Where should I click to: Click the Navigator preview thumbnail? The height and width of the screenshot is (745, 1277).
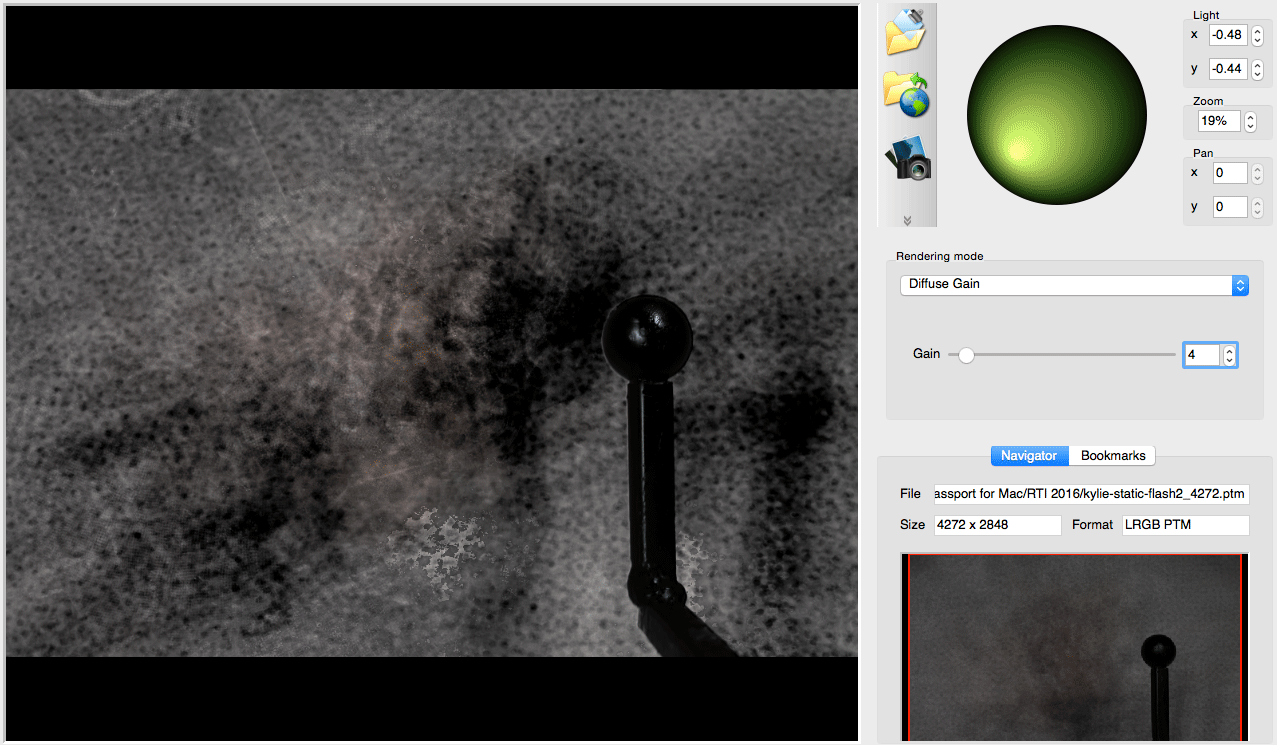1074,648
